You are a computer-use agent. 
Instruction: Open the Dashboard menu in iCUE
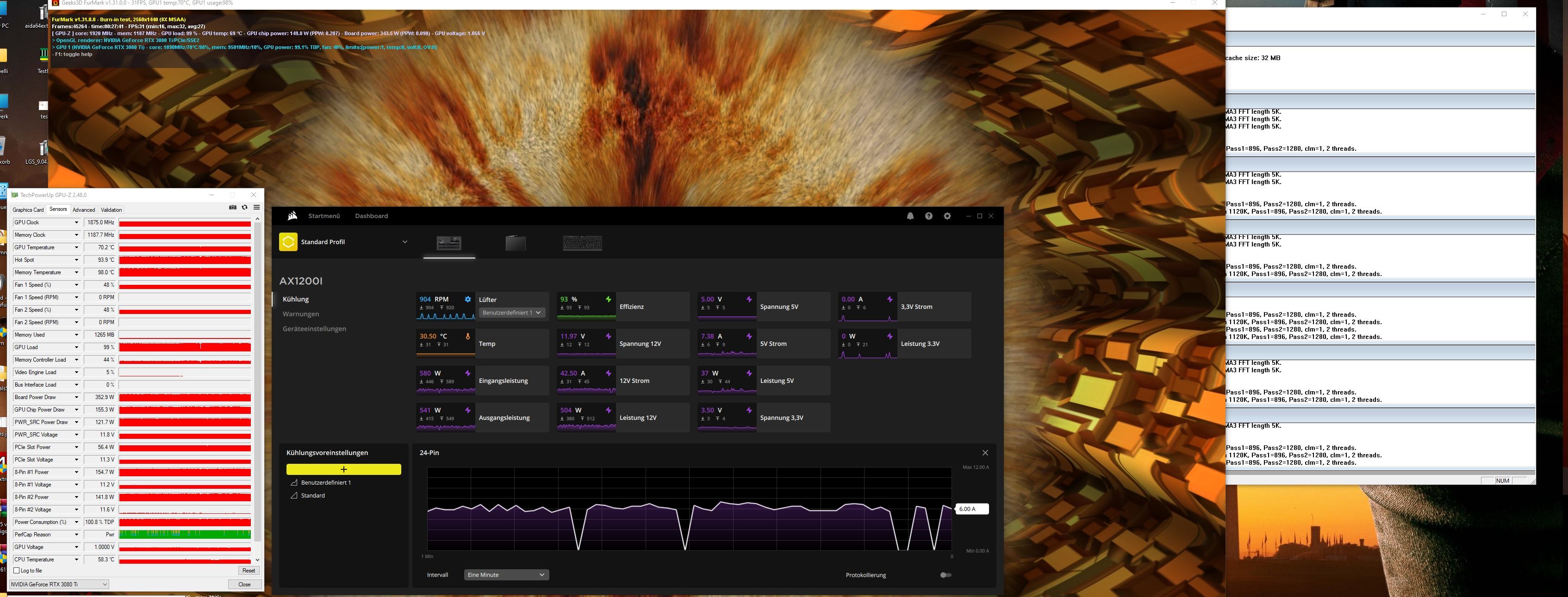pyautogui.click(x=371, y=216)
